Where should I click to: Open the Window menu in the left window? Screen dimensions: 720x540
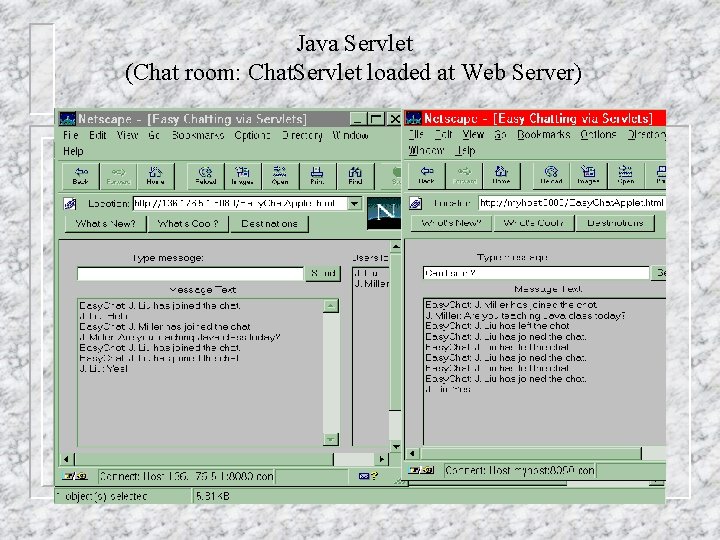click(x=350, y=135)
